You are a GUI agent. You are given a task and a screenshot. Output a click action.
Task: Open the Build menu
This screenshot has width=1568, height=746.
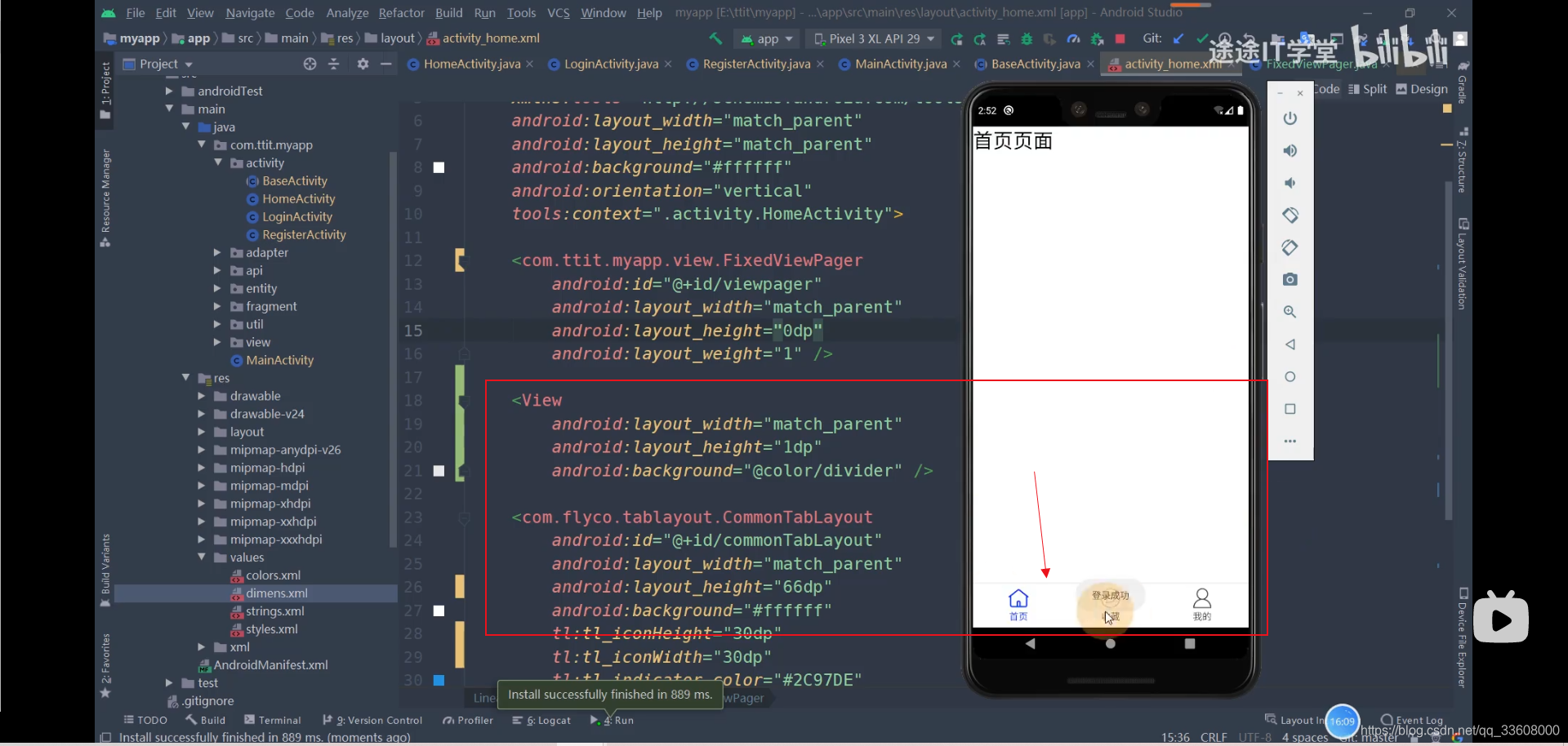click(448, 12)
